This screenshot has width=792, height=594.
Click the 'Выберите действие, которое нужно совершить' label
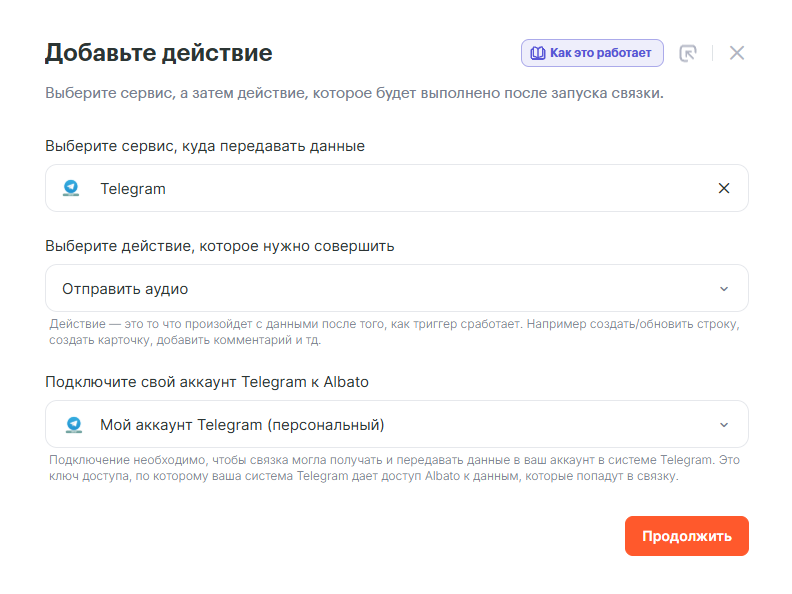coord(220,246)
